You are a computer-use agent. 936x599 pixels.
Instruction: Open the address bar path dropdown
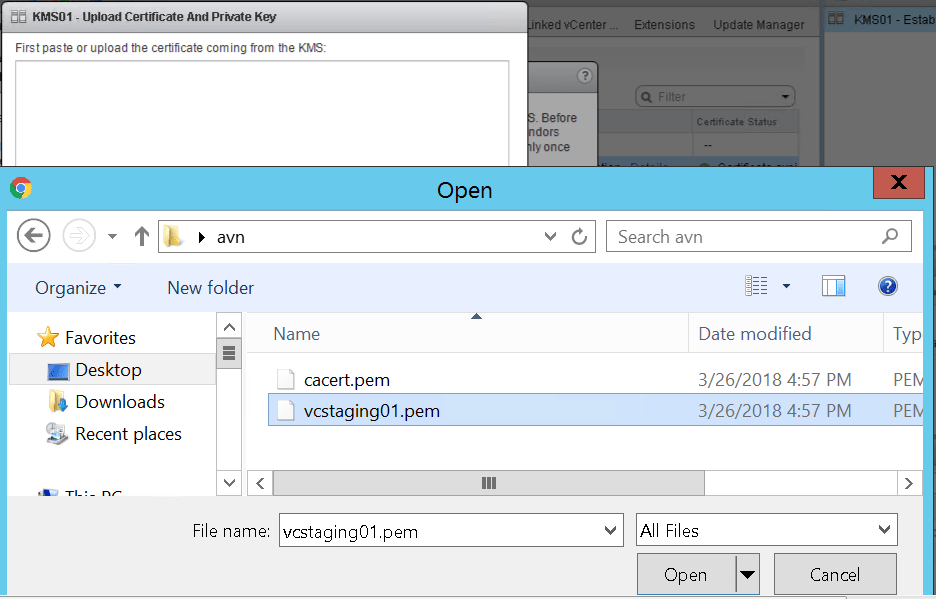point(550,237)
